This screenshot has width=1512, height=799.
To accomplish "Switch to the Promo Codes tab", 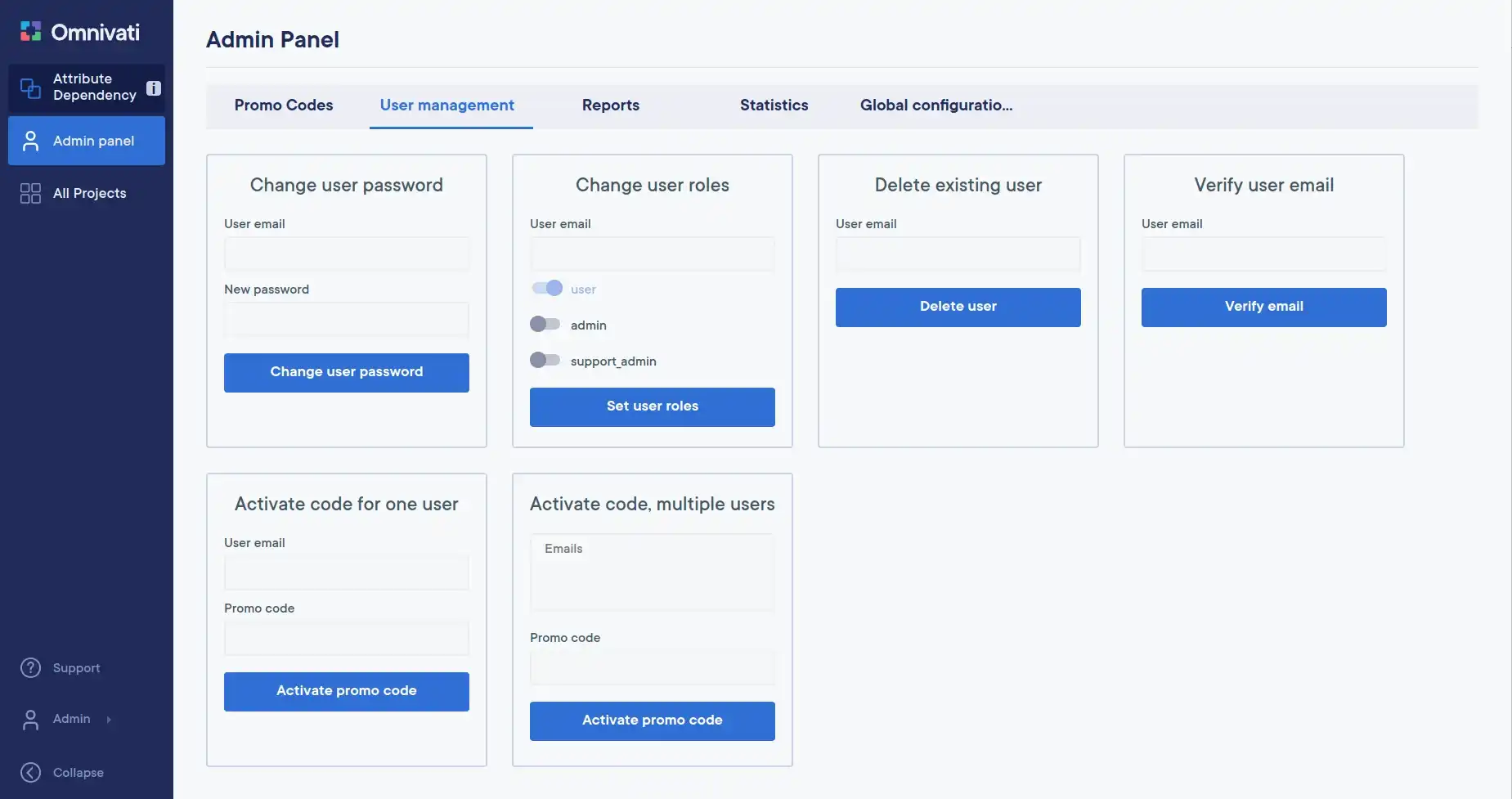I will click(284, 105).
